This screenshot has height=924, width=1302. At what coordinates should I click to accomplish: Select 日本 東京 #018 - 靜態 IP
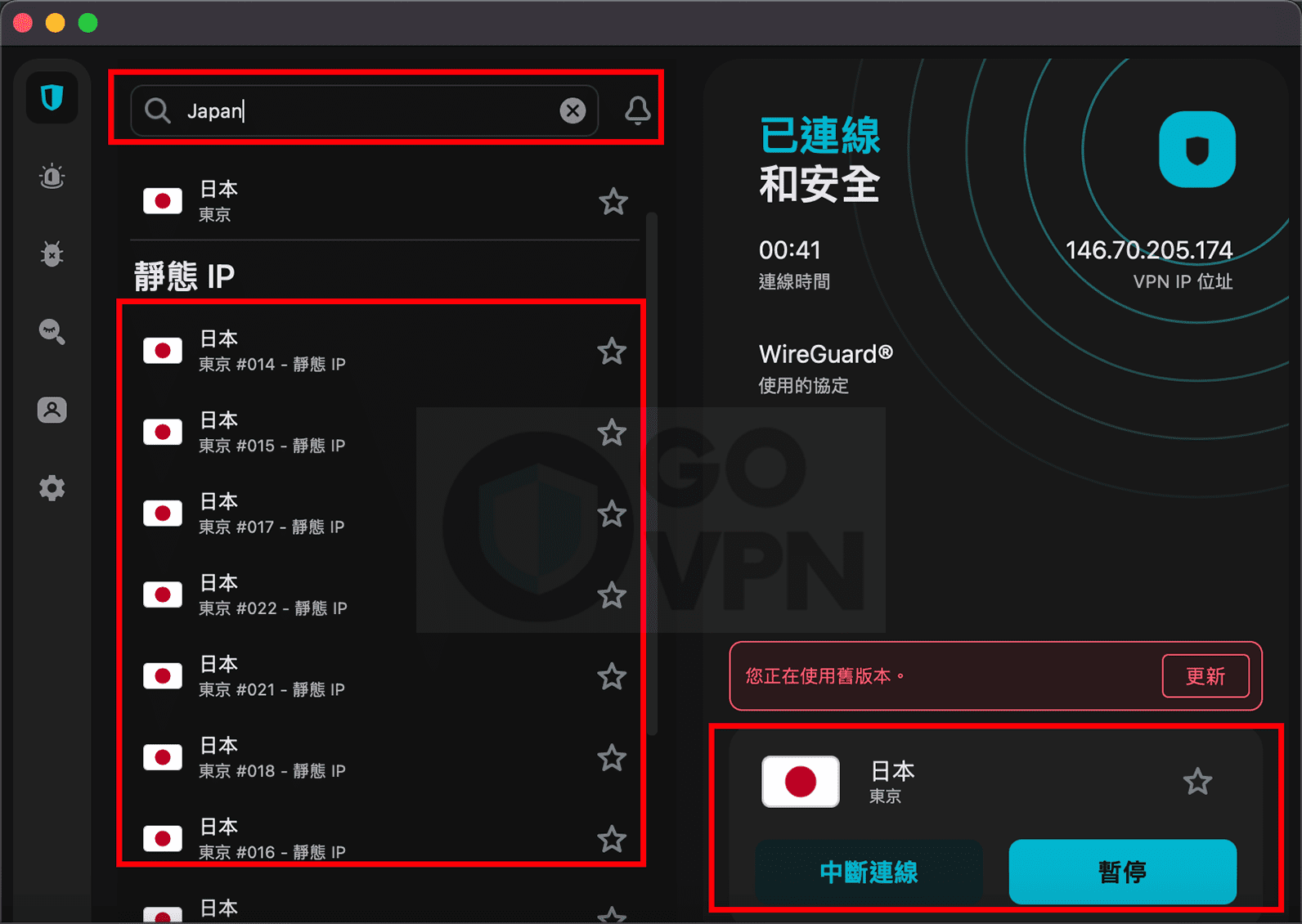click(383, 757)
